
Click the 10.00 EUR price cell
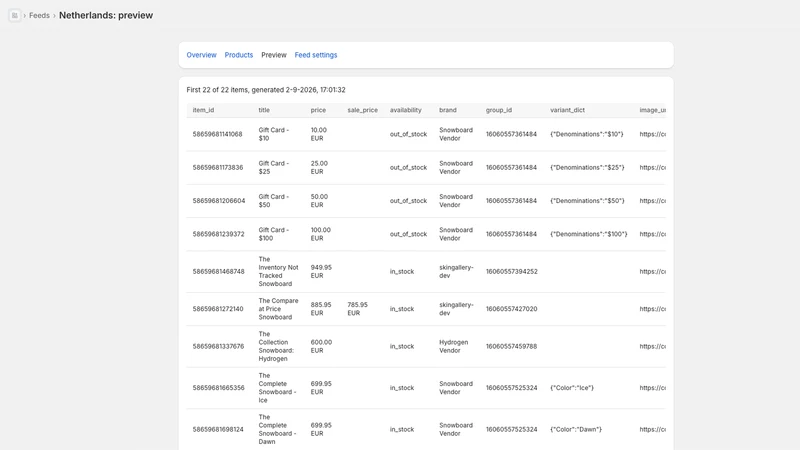coord(319,134)
